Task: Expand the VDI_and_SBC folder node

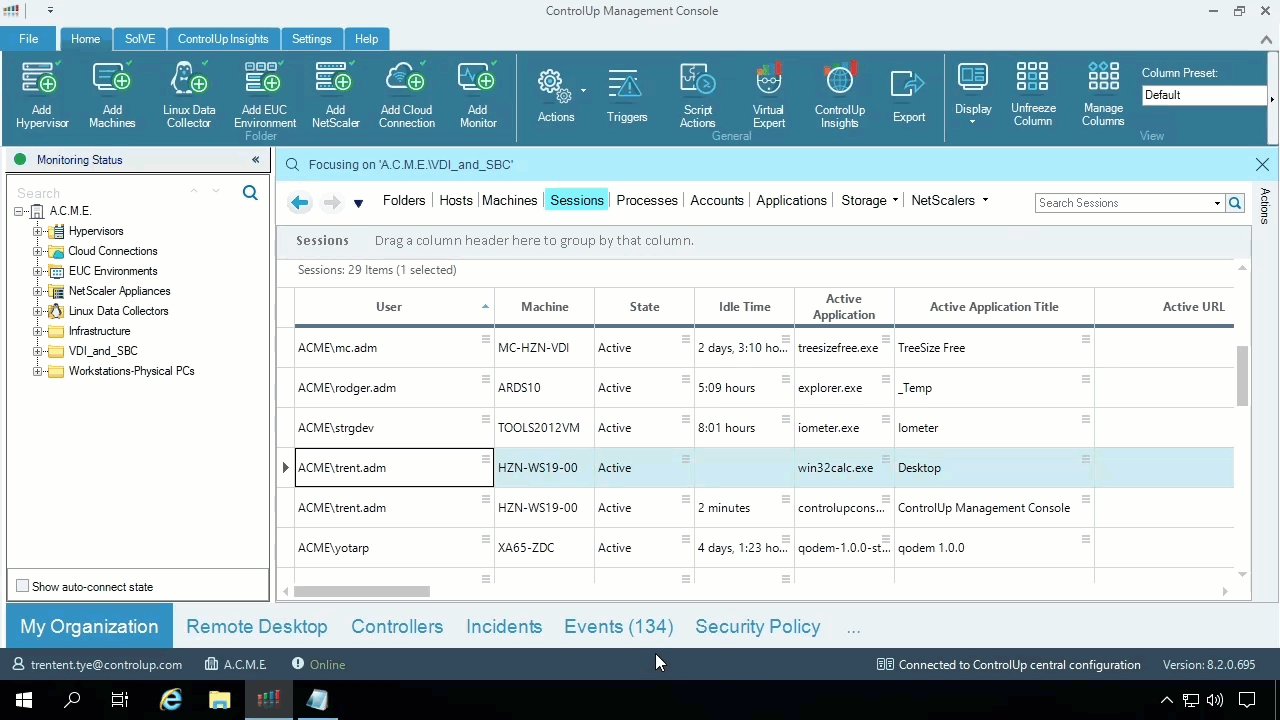Action: (x=38, y=351)
